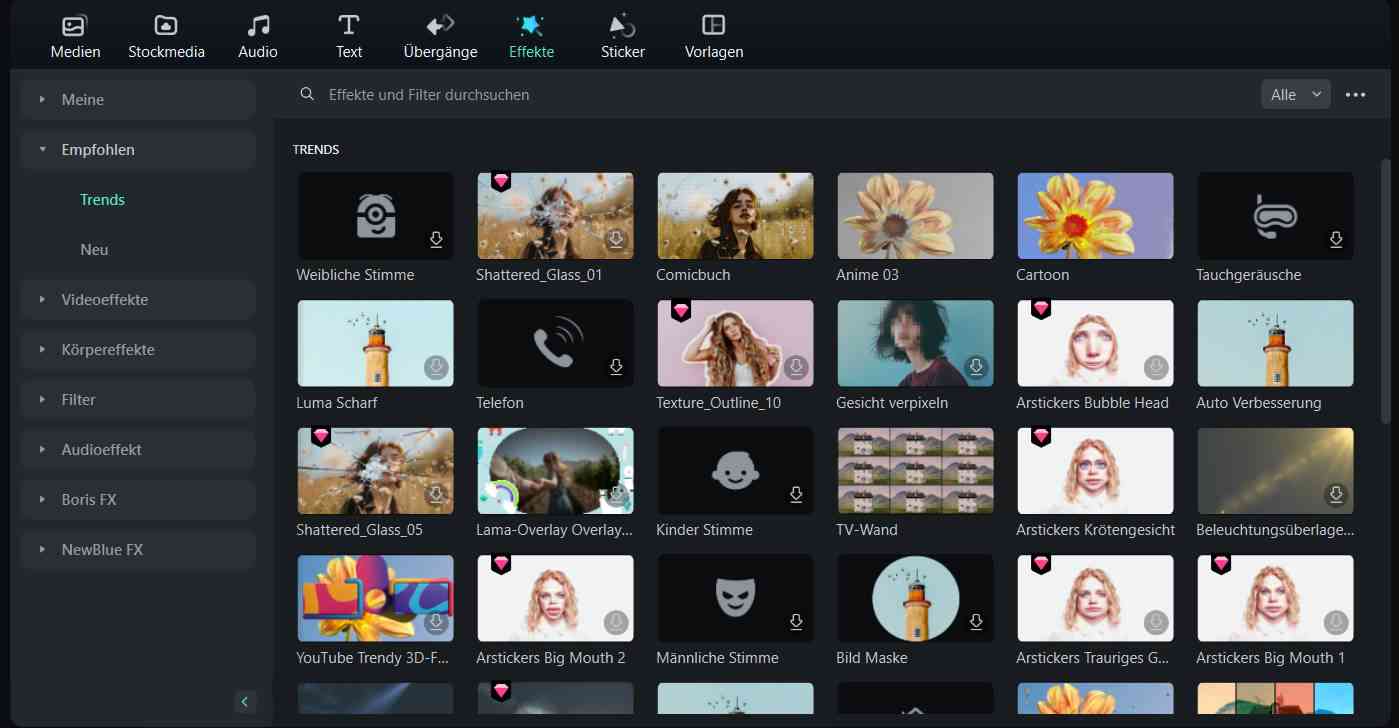Image resolution: width=1399 pixels, height=728 pixels.
Task: Download the Texture_Outline_10 effect
Action: [796, 367]
